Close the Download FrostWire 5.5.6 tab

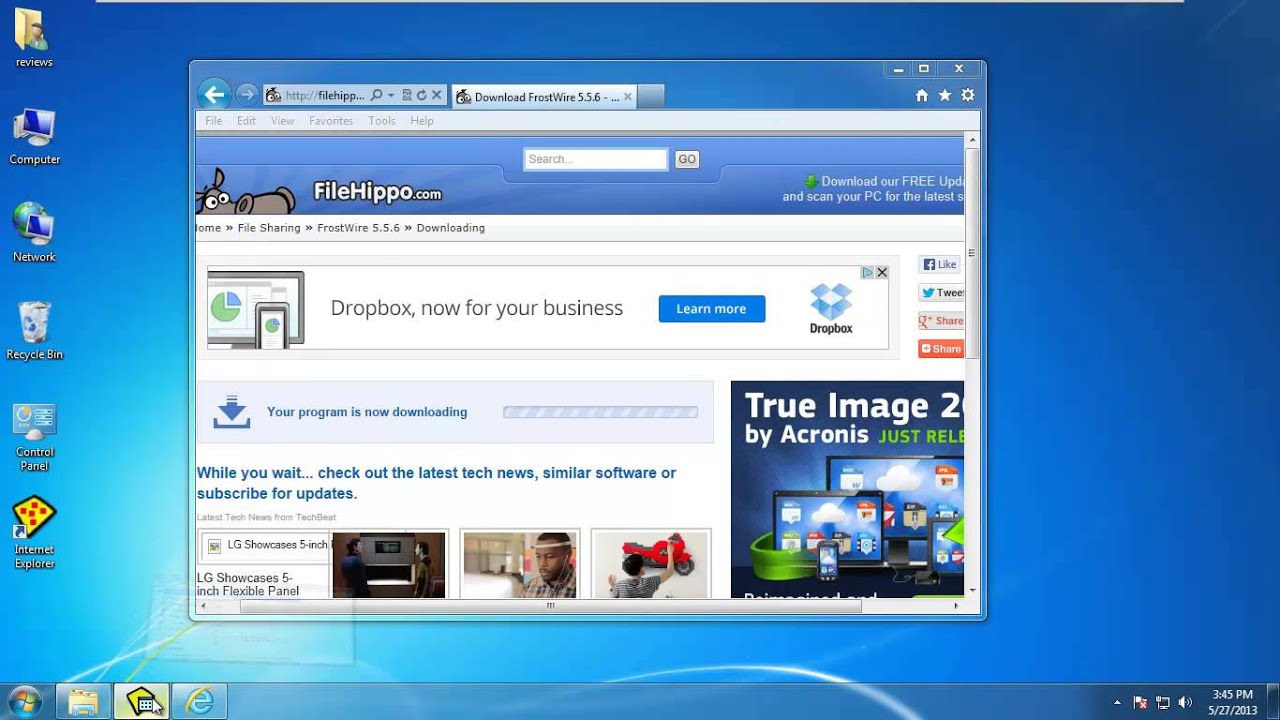627,97
